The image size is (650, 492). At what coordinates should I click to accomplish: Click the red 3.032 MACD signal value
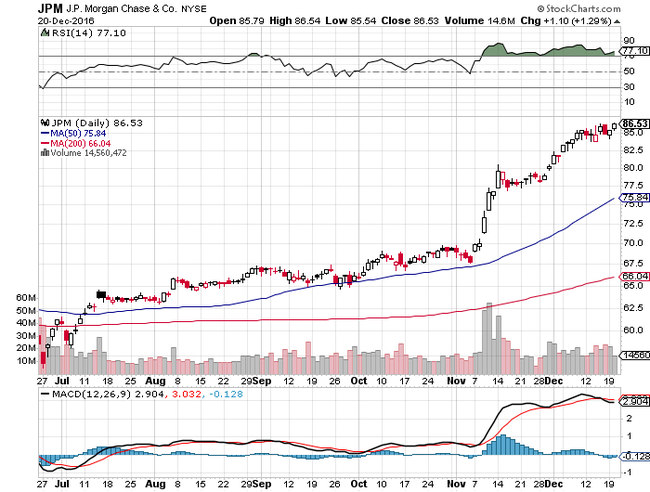[187, 394]
